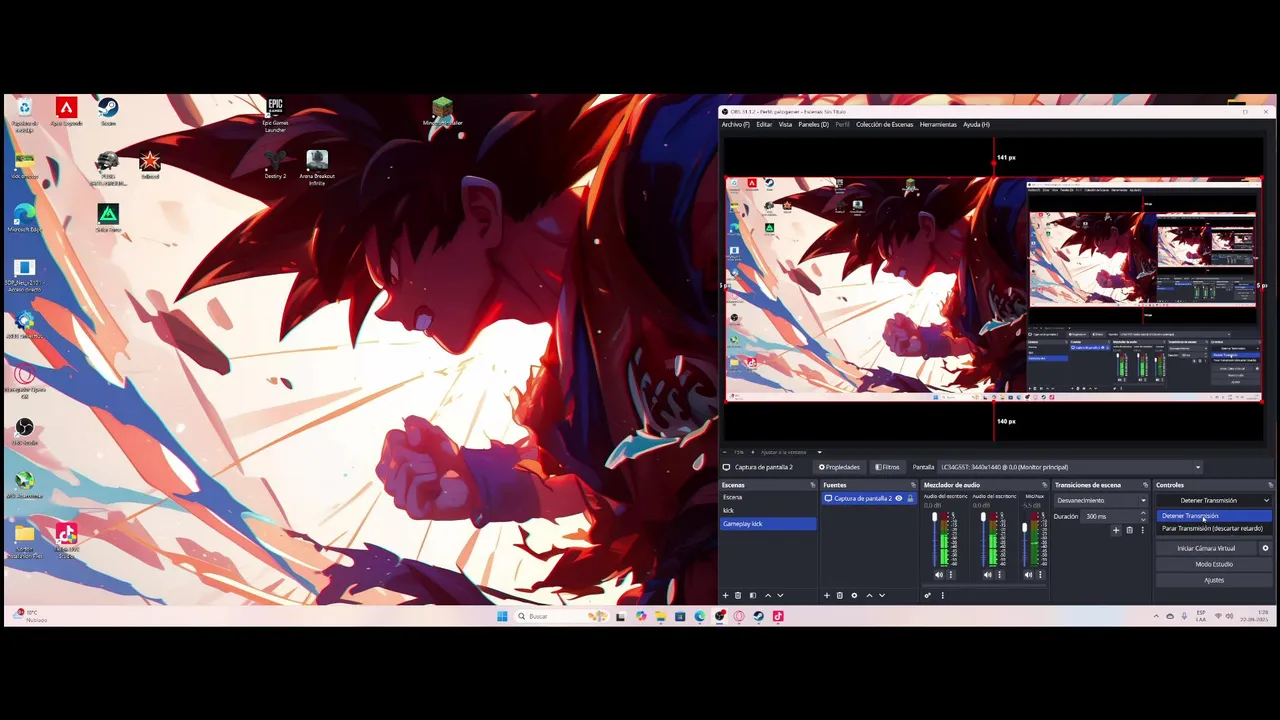Open scene filters icon in Escenas toolbar

tap(753, 595)
